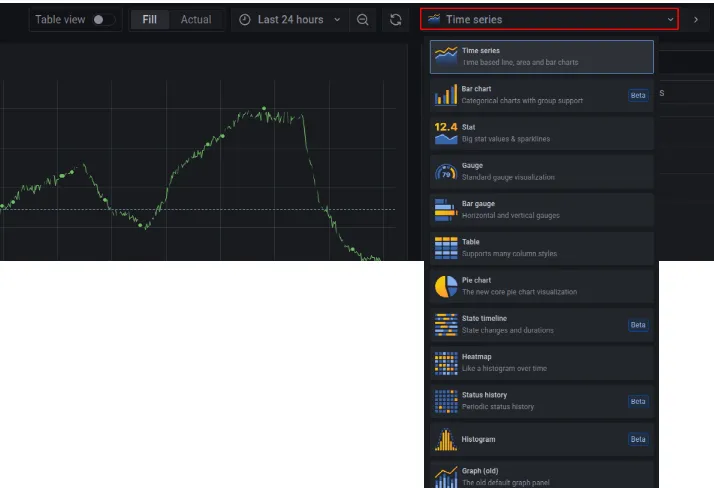Click 'Like a histogram over time' description
Viewport: 714px width, 488px height.
pos(505,368)
